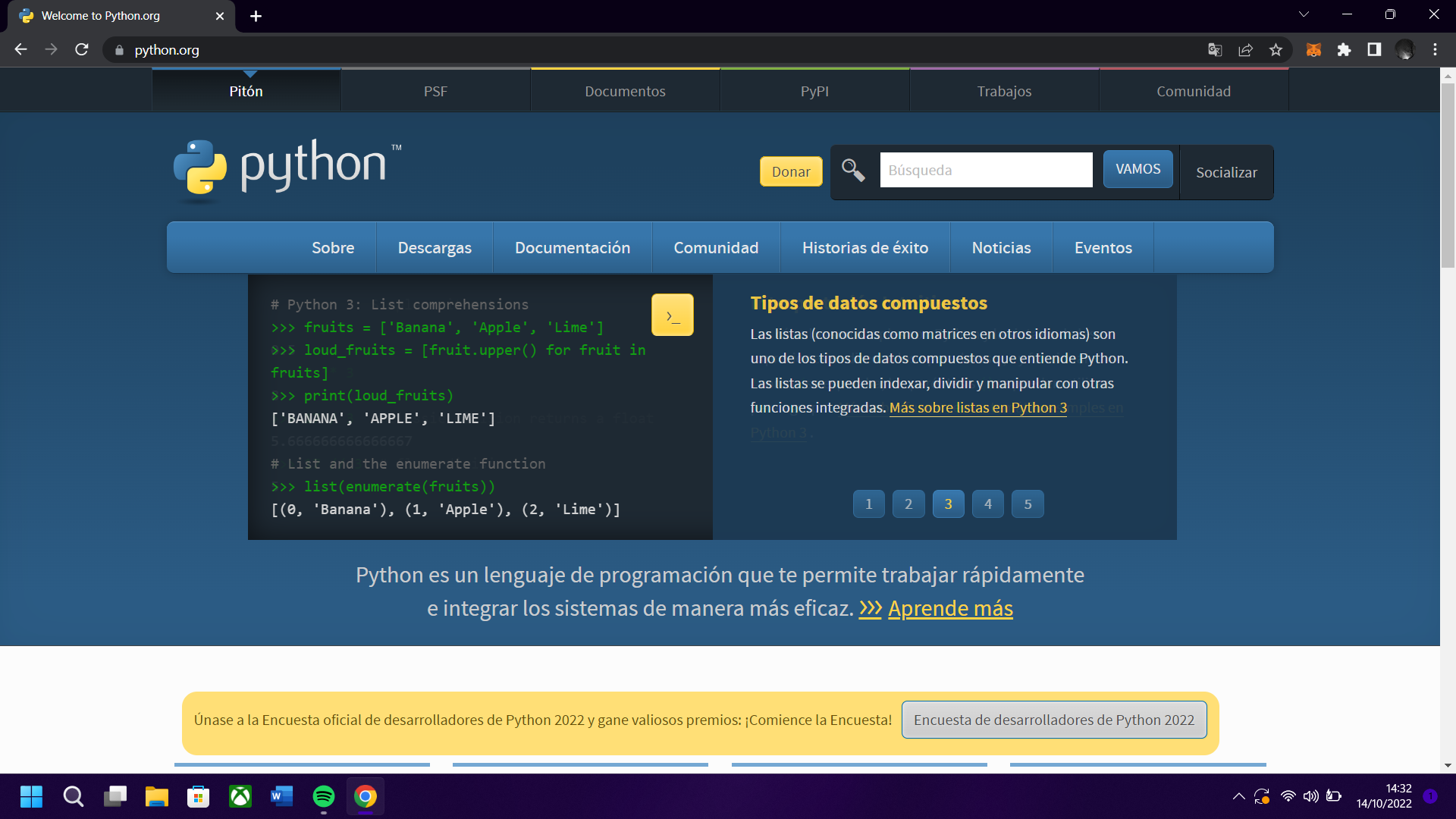Click into the Búsqueda search field

pyautogui.click(x=986, y=170)
